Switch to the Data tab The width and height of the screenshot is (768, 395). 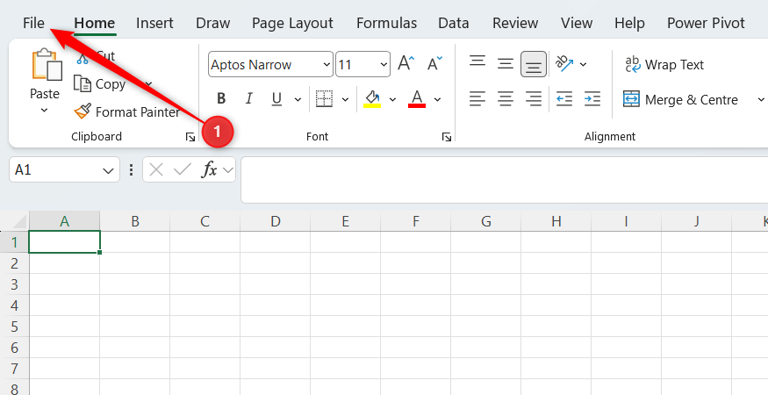coord(454,23)
